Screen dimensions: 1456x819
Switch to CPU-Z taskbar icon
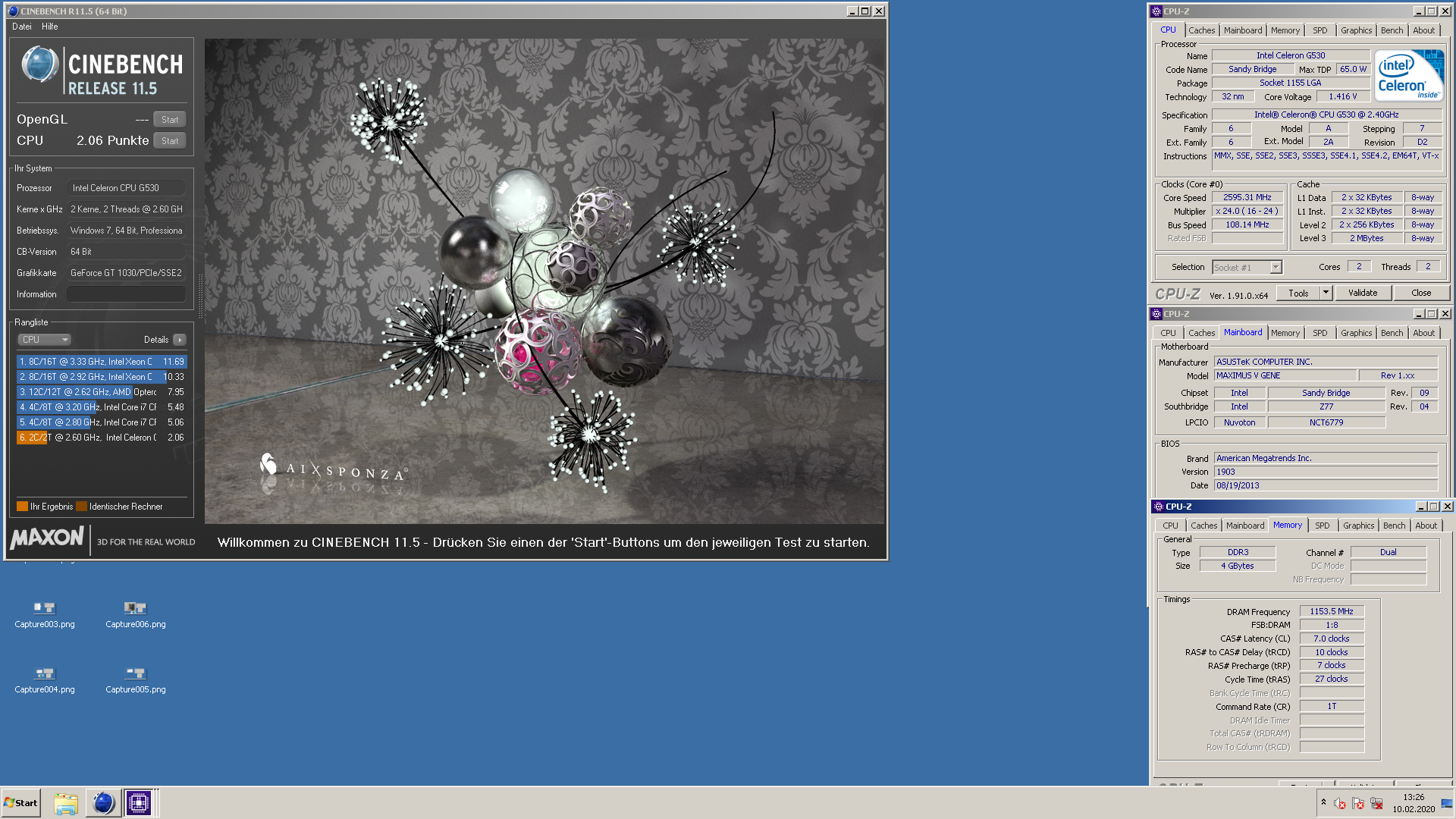pyautogui.click(x=139, y=803)
